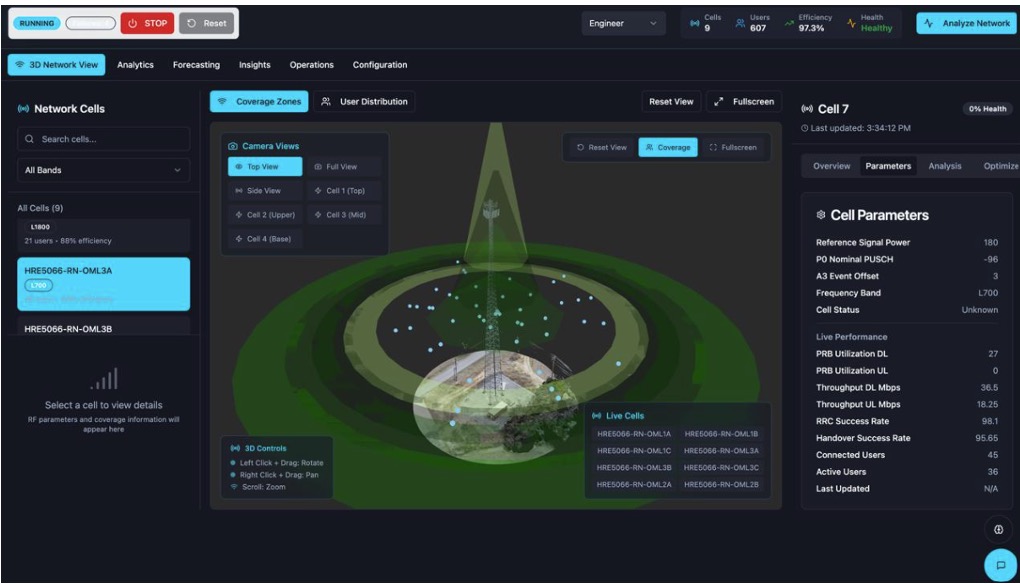Screen dimensions: 1020x584
Task: Go to the Forecasting tab
Action: point(196,65)
